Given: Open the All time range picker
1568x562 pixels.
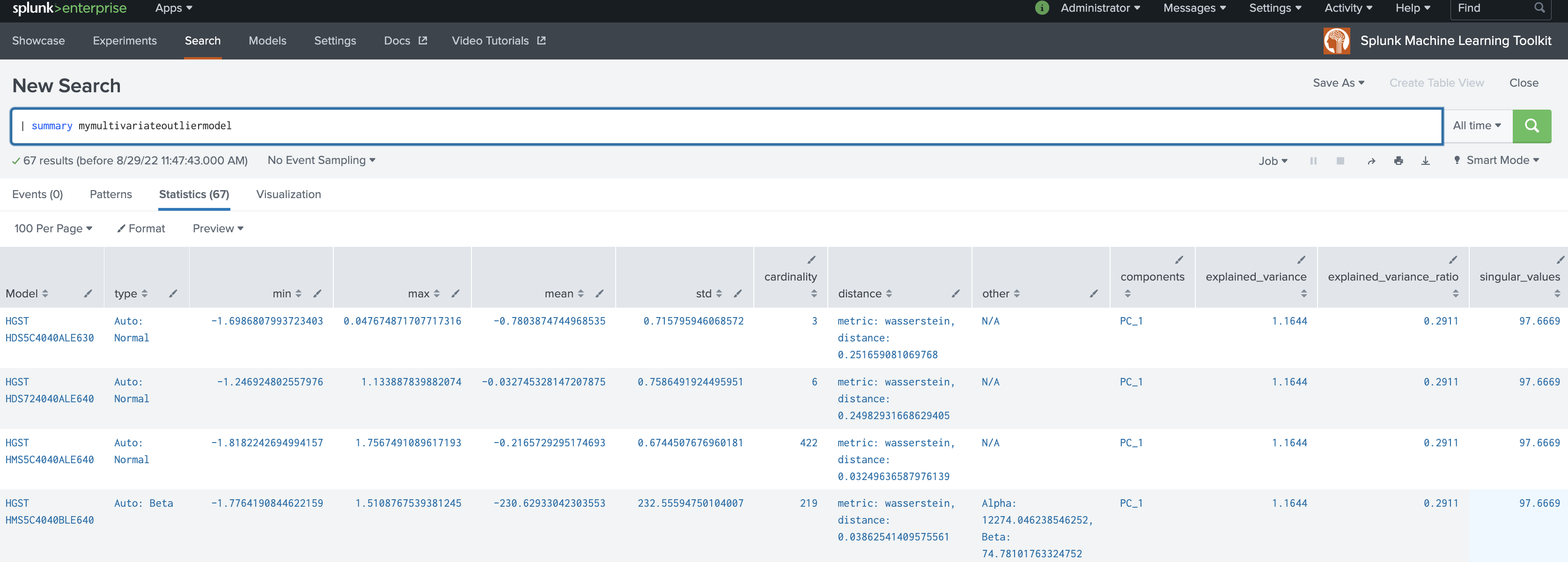Looking at the screenshot, I should (x=1477, y=126).
